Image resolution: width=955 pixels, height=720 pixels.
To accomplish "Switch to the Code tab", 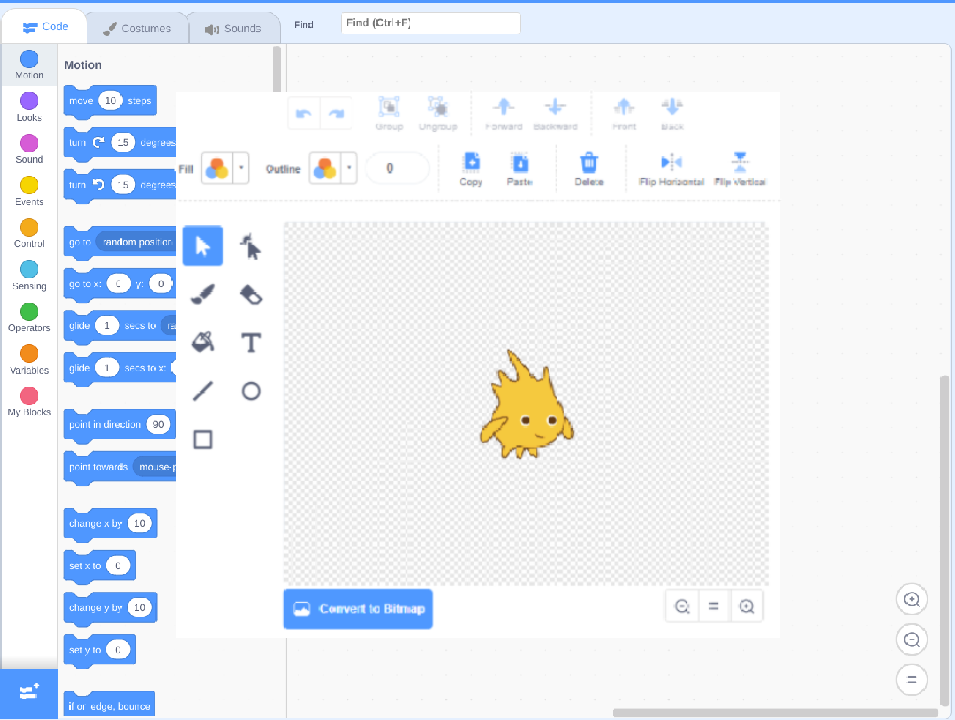I will pos(45,27).
